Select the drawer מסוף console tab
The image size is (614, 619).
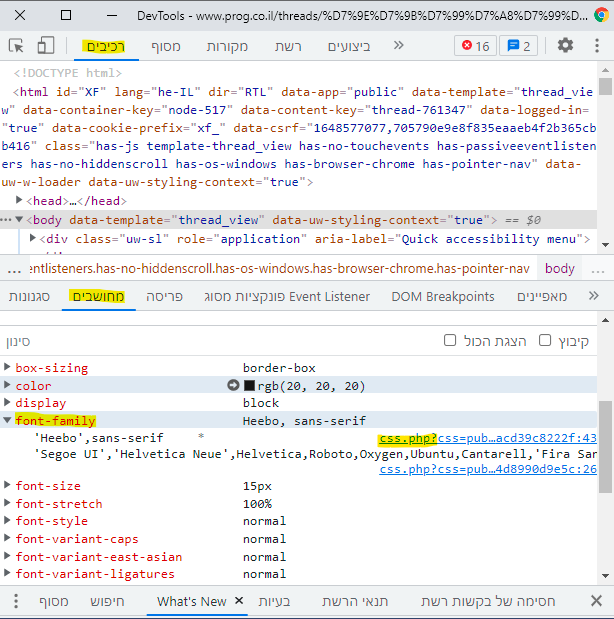point(54,601)
